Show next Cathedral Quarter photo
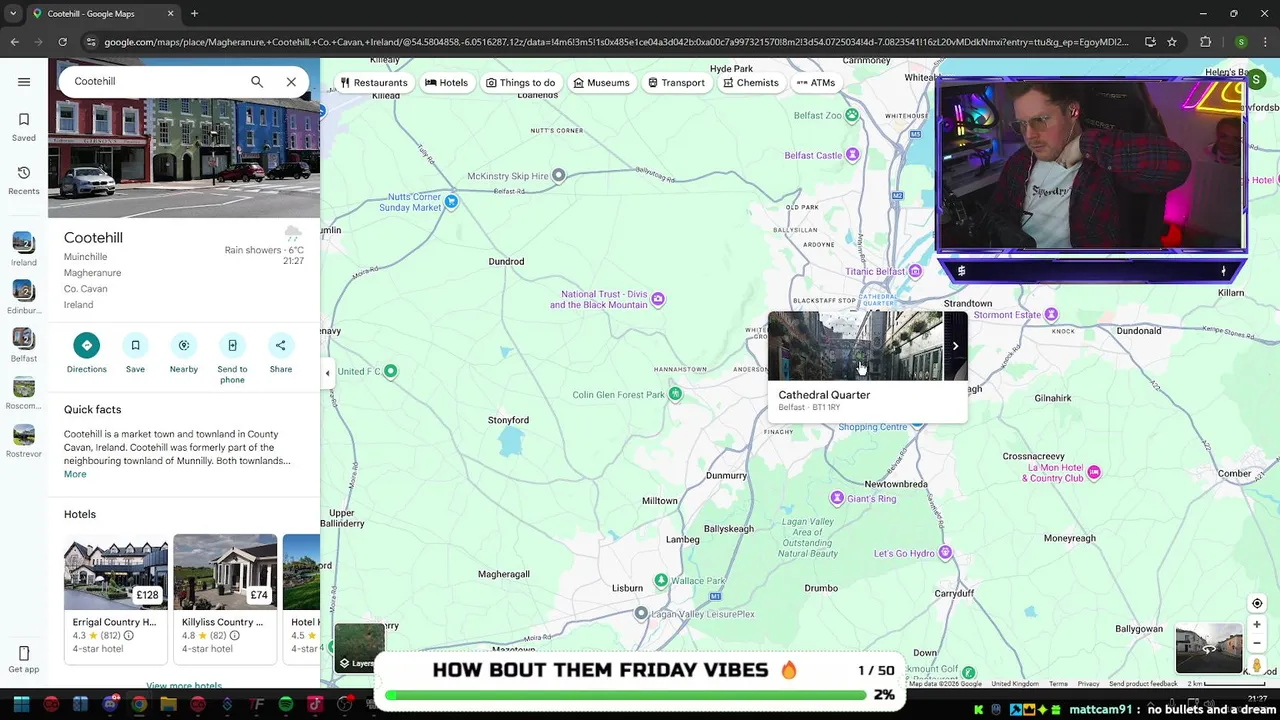 tap(955, 346)
